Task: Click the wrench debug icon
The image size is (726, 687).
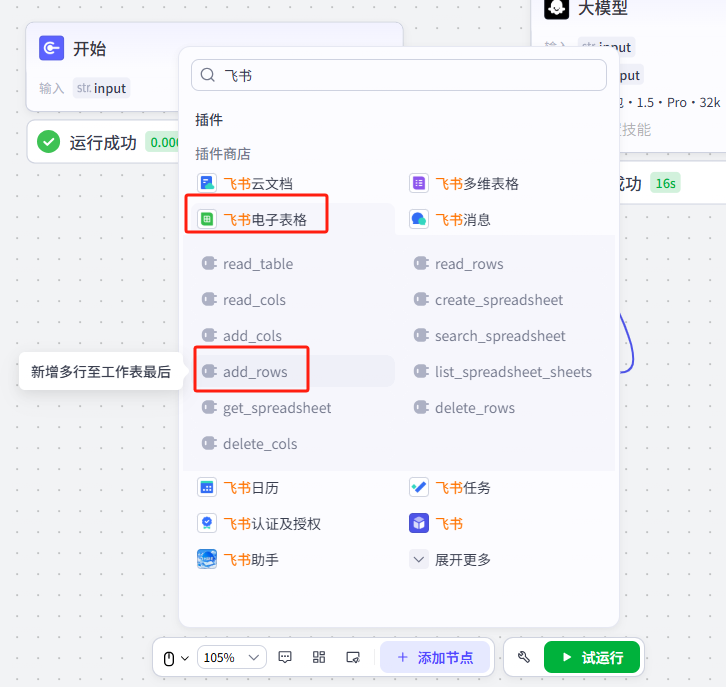Action: point(524,657)
